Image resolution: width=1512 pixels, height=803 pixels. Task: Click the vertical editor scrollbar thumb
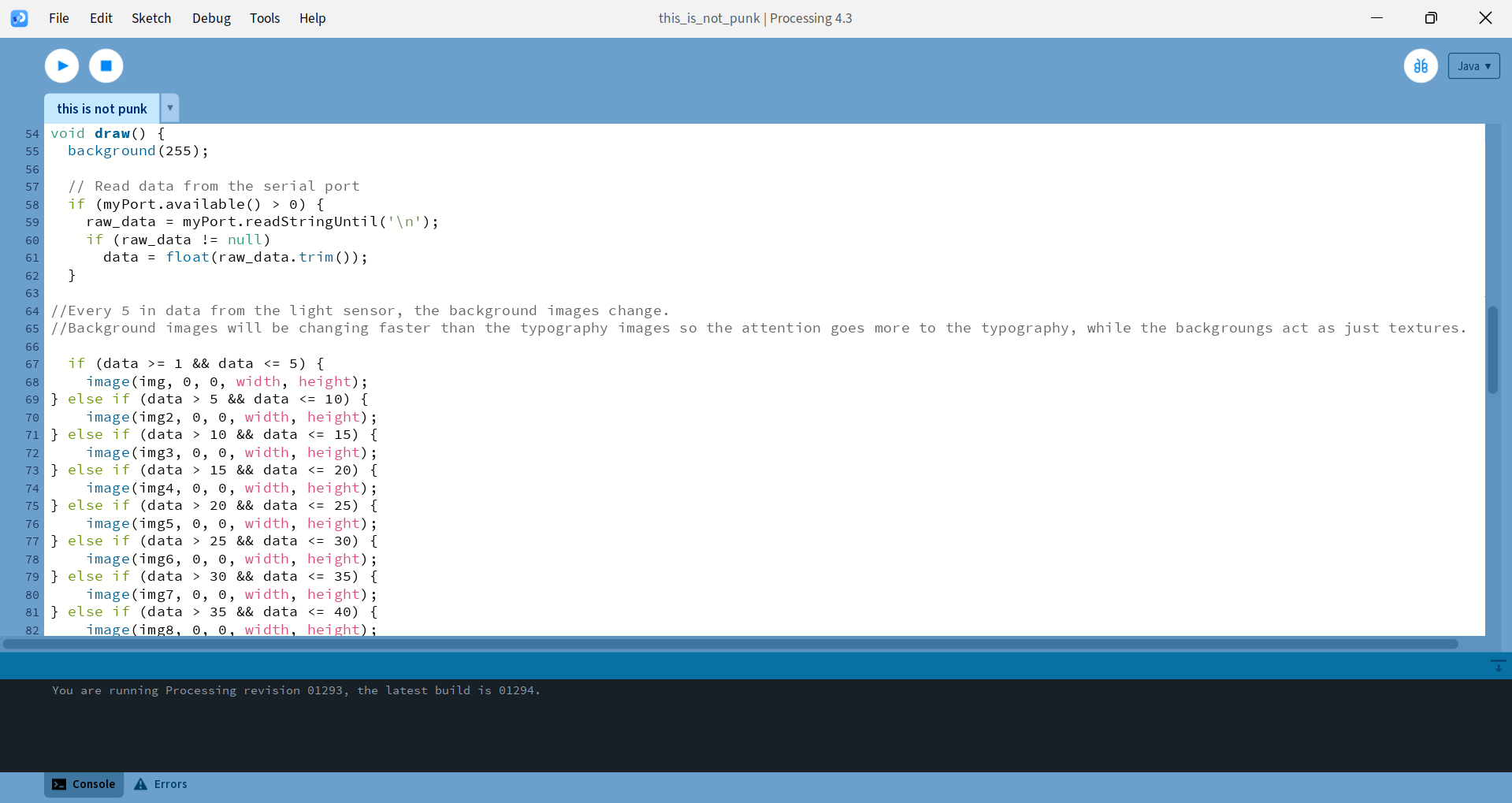click(x=1492, y=349)
